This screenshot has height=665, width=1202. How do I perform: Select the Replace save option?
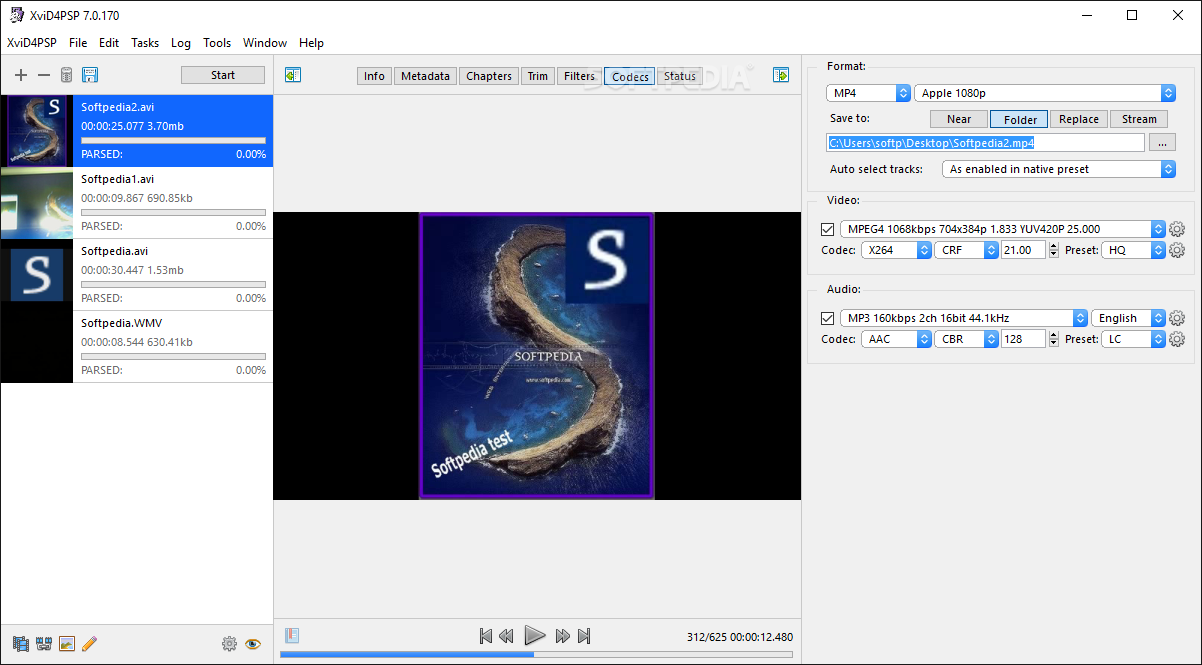tap(1079, 119)
